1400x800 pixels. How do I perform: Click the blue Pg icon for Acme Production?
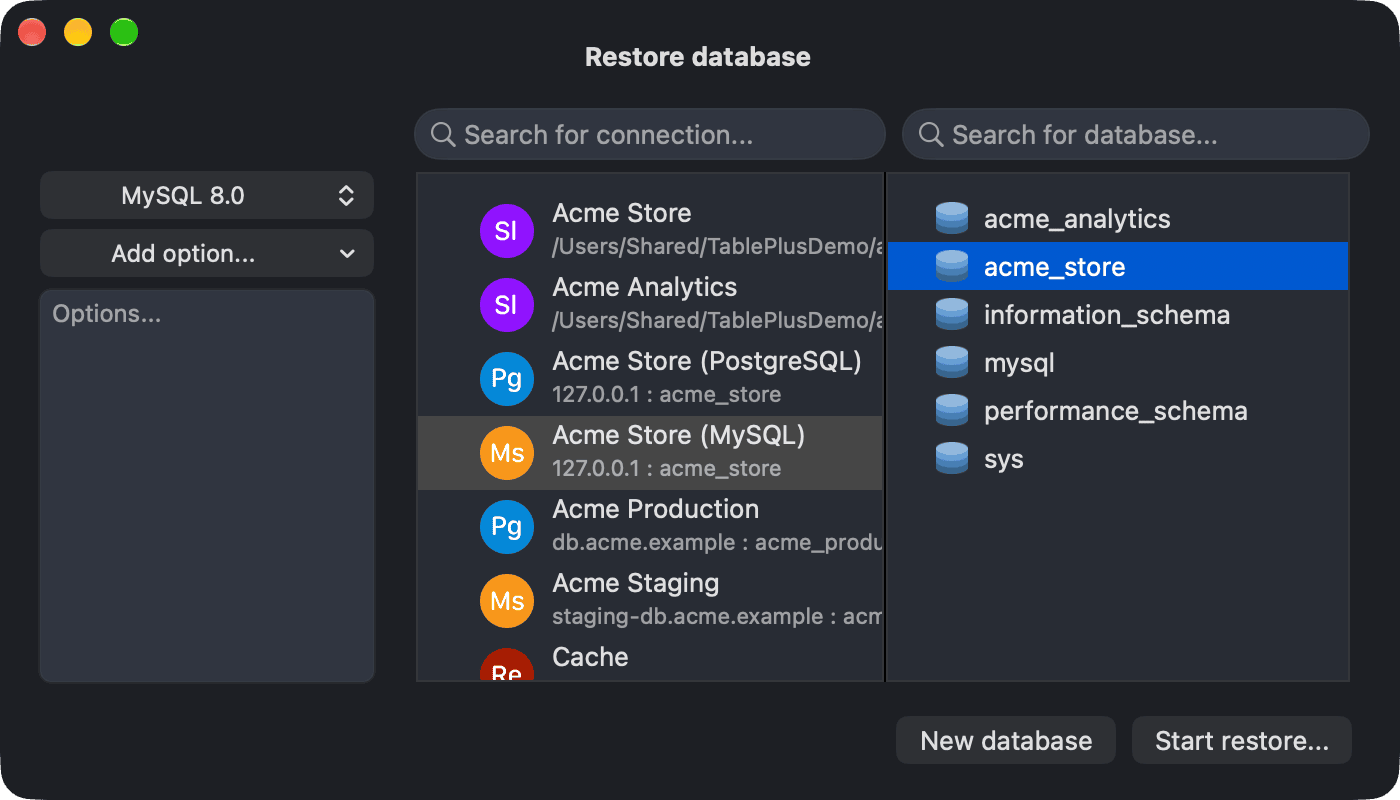506,527
